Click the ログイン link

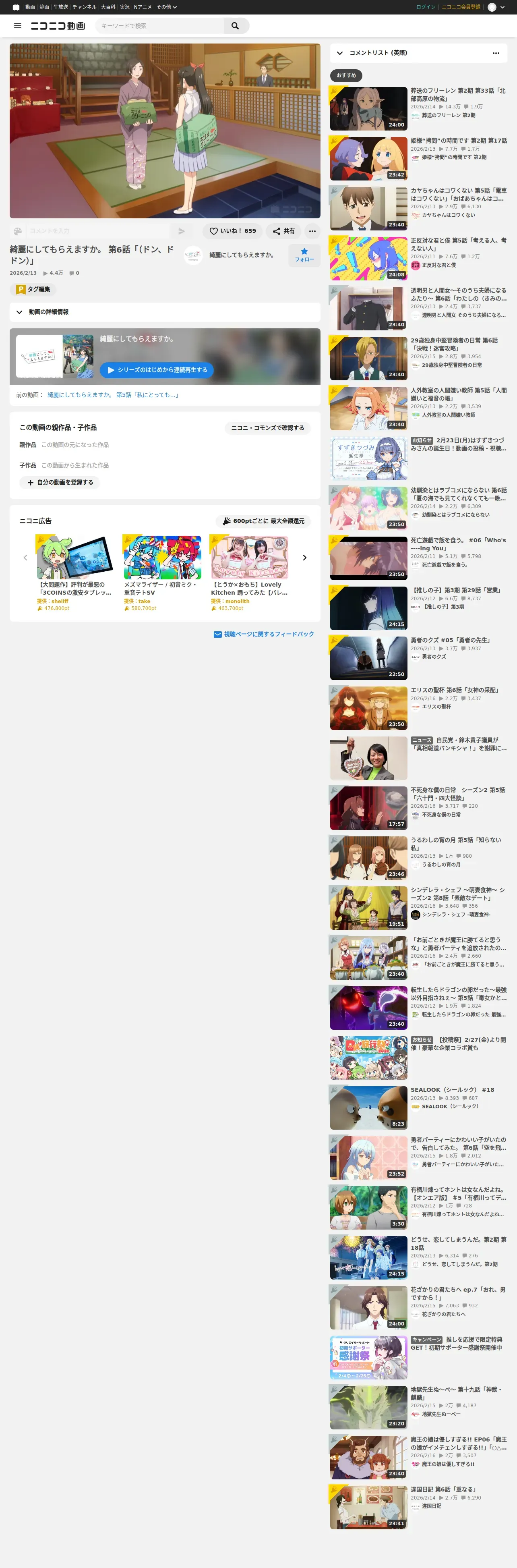tap(426, 7)
